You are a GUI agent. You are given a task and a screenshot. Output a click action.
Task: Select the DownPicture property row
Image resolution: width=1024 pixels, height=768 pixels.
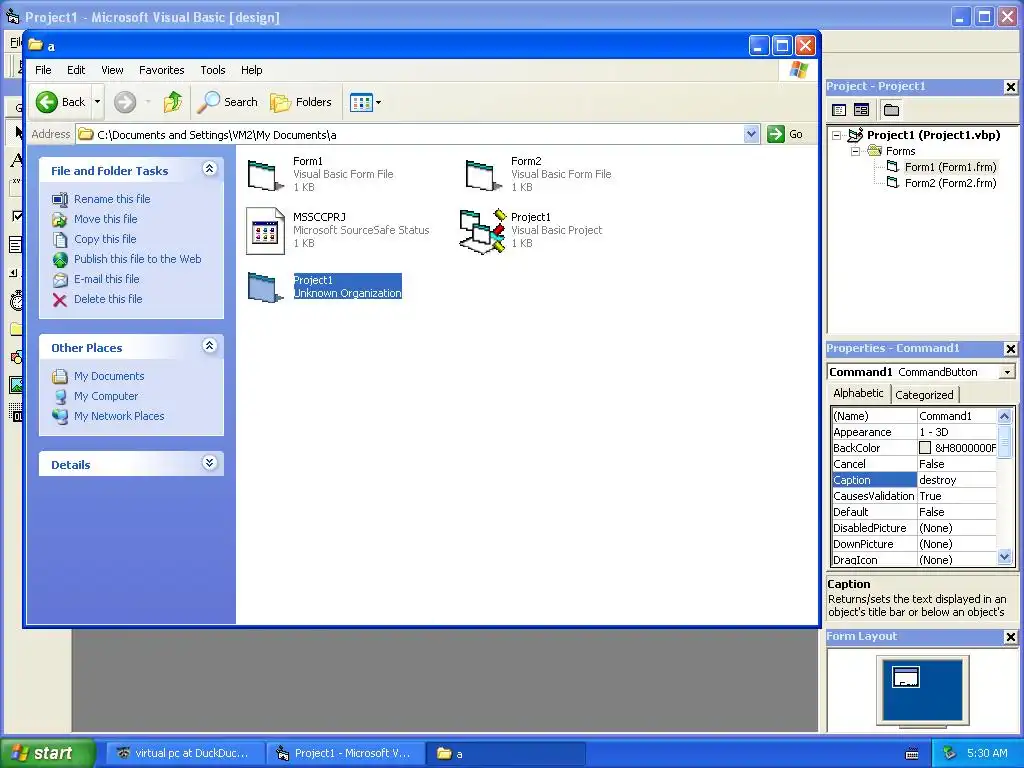914,544
